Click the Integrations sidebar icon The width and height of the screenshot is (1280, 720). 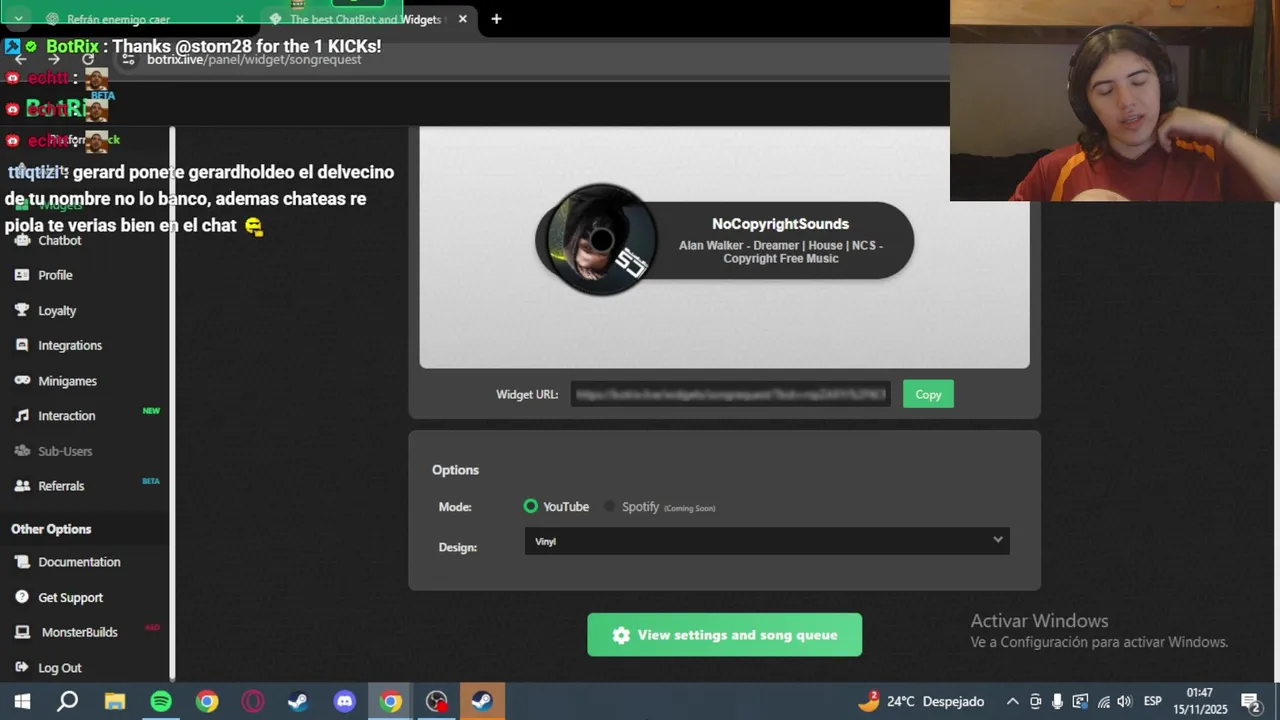point(22,345)
